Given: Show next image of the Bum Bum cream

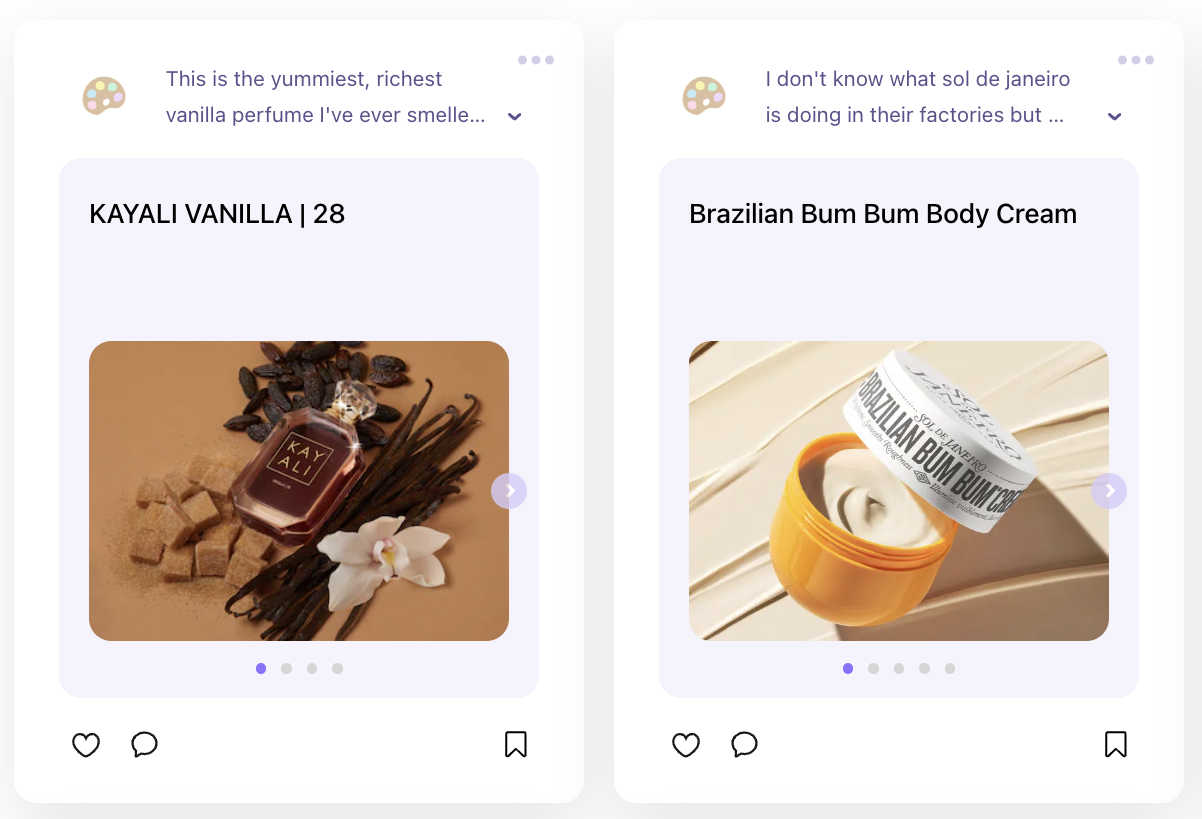Looking at the screenshot, I should click(1109, 491).
